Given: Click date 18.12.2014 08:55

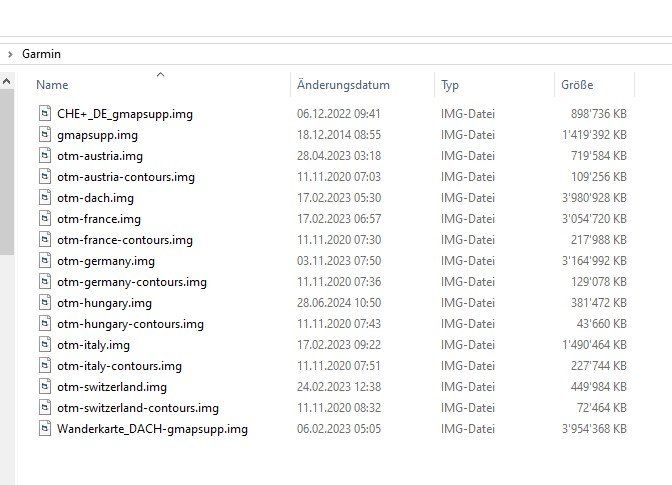Looking at the screenshot, I should (x=339, y=135).
